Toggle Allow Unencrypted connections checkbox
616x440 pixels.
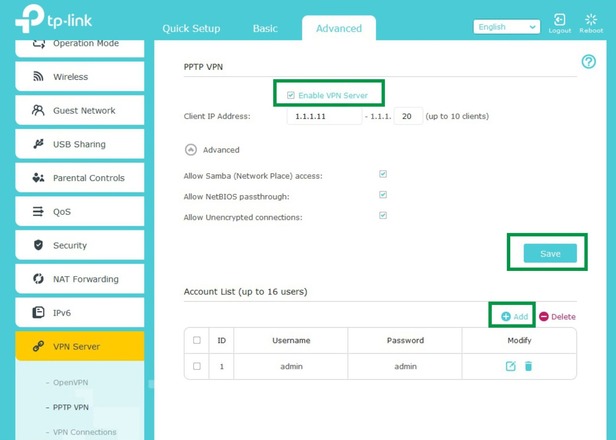click(383, 215)
